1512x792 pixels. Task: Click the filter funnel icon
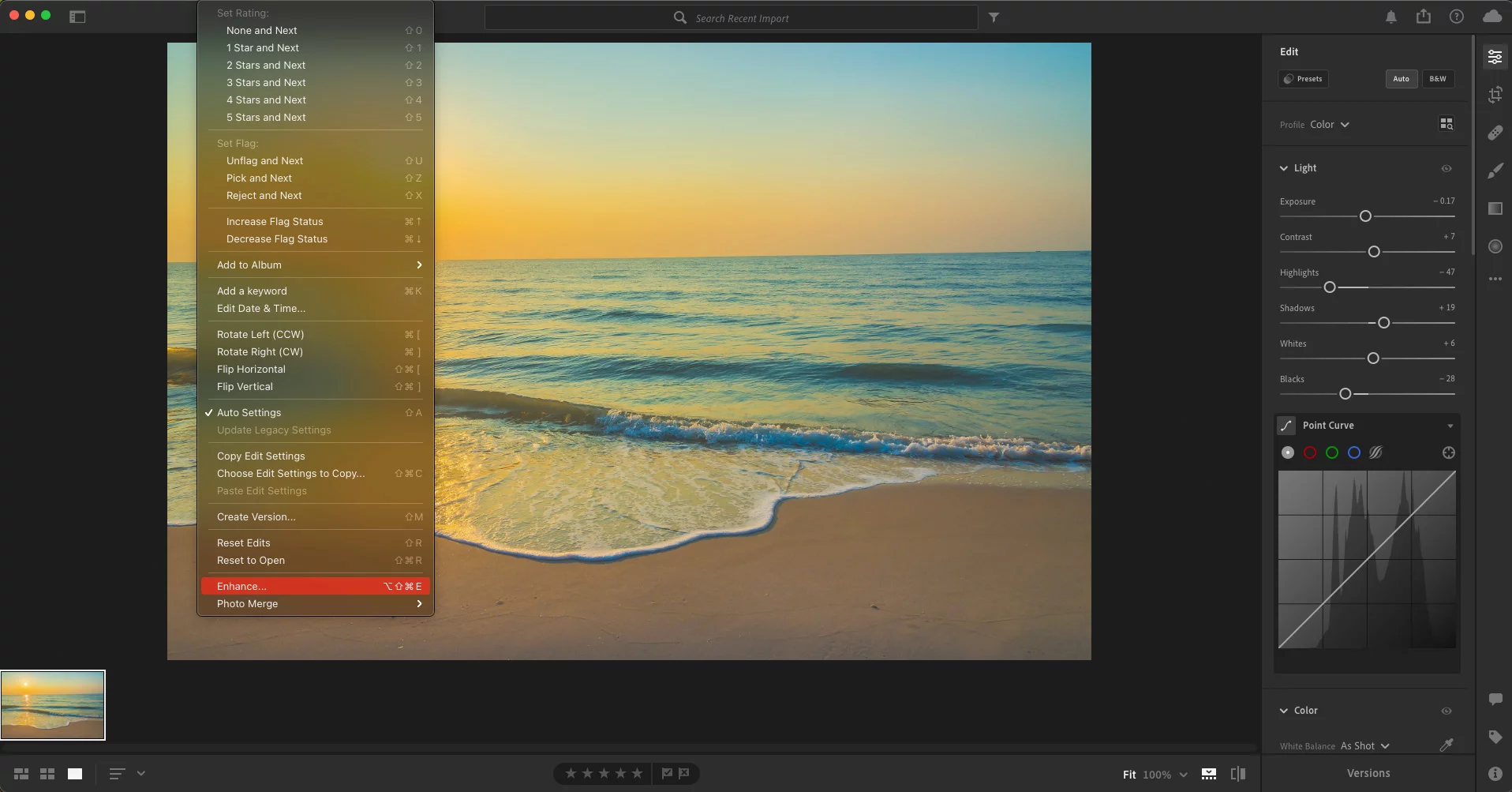coord(994,17)
